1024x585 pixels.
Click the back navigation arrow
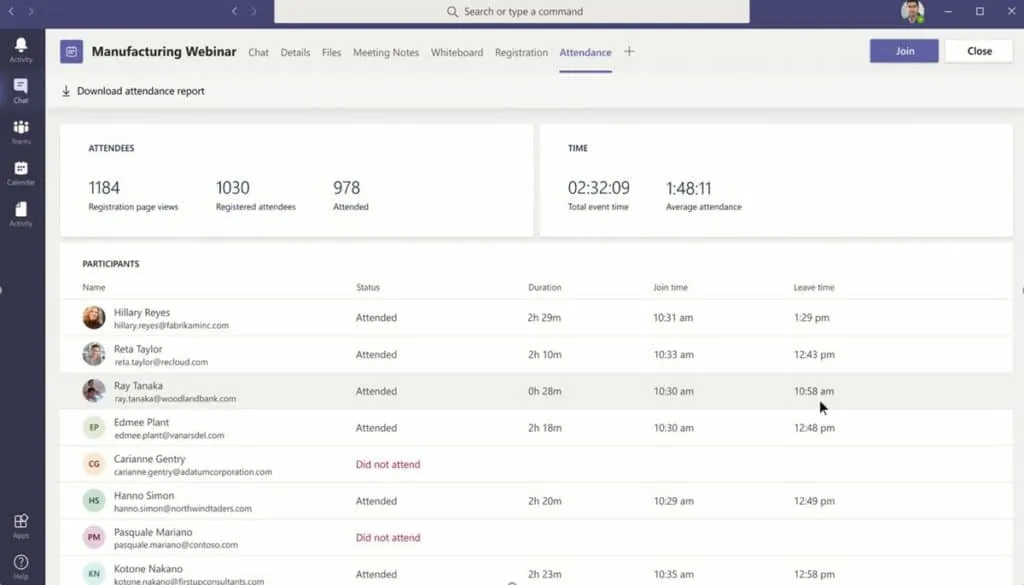point(233,12)
